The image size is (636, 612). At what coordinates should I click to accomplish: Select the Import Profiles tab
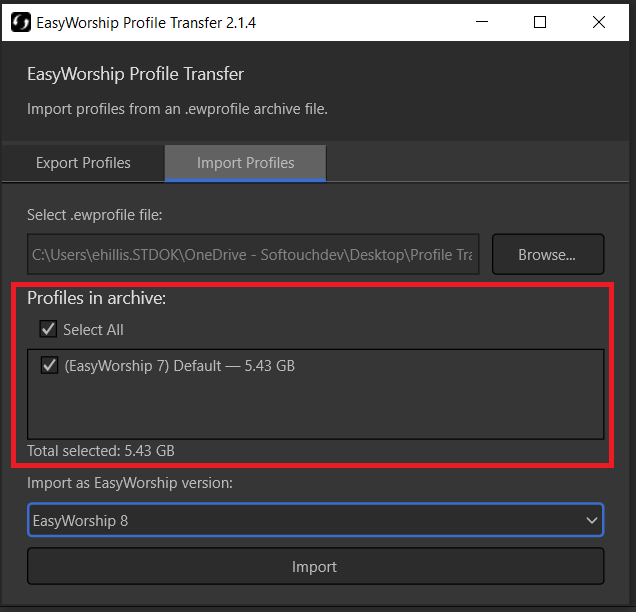245,163
